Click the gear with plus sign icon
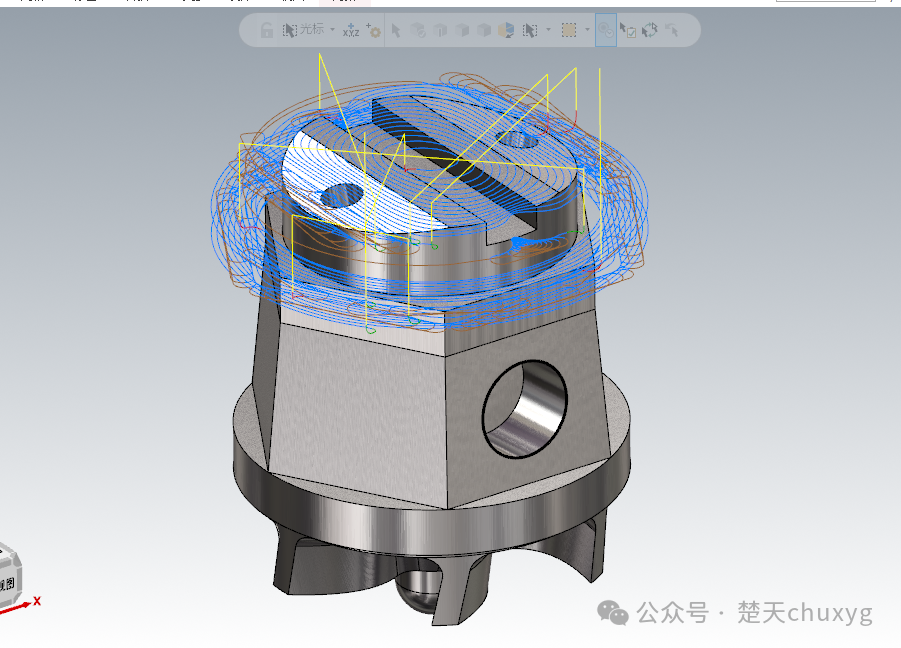This screenshot has height=648, width=901. click(x=374, y=30)
